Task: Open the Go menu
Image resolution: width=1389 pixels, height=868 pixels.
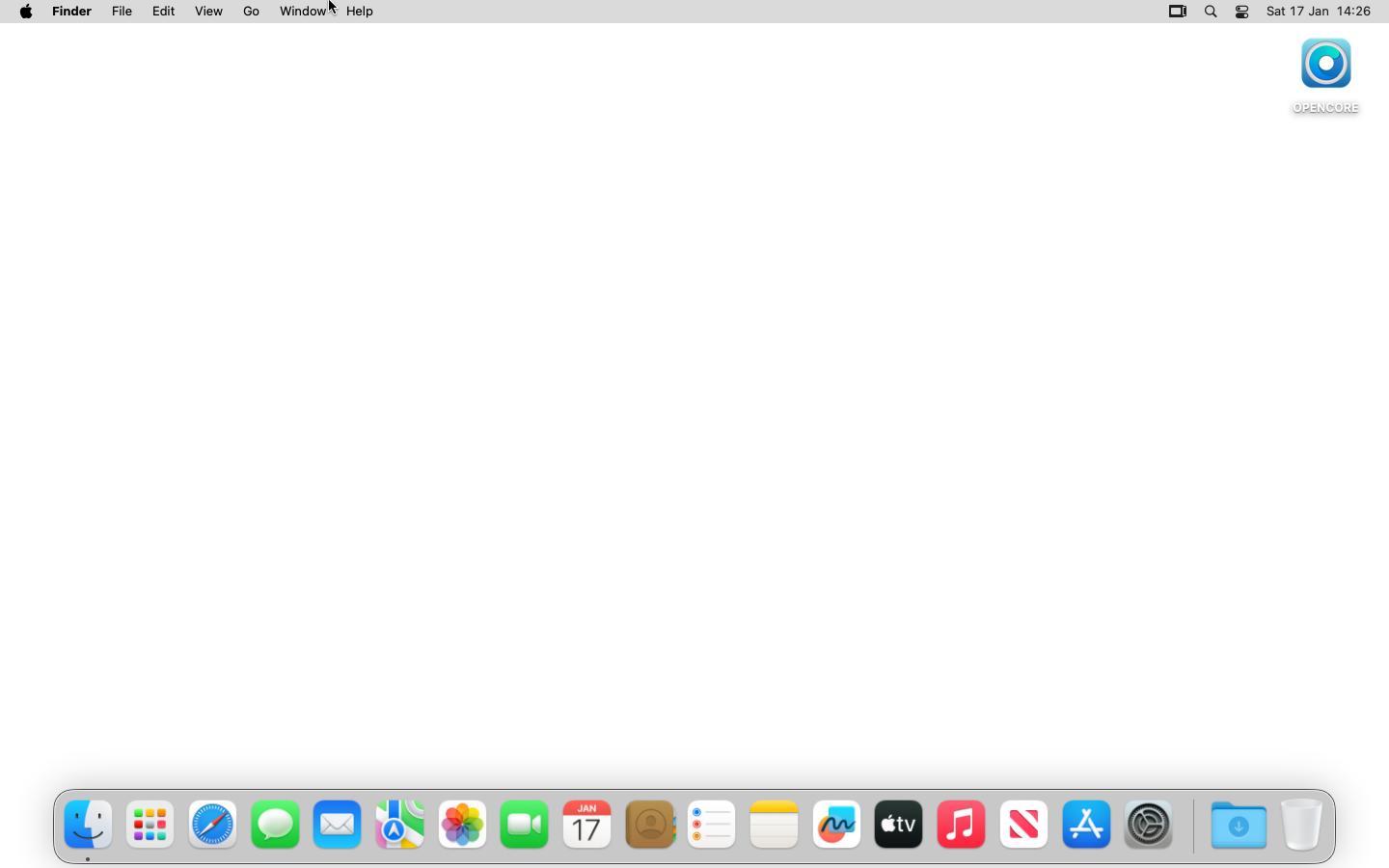Action: point(252,12)
